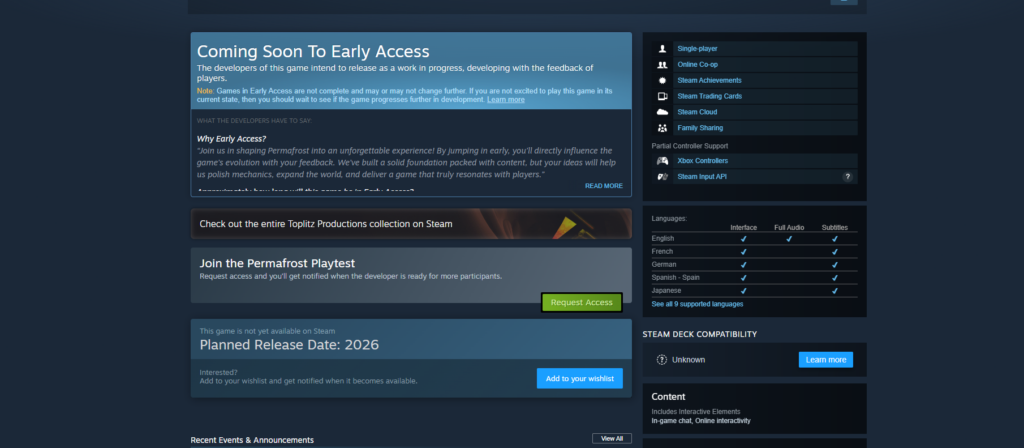This screenshot has width=1024, height=448.
Task: Open Steam Deck compatibility Learn more button
Action: [x=825, y=360]
